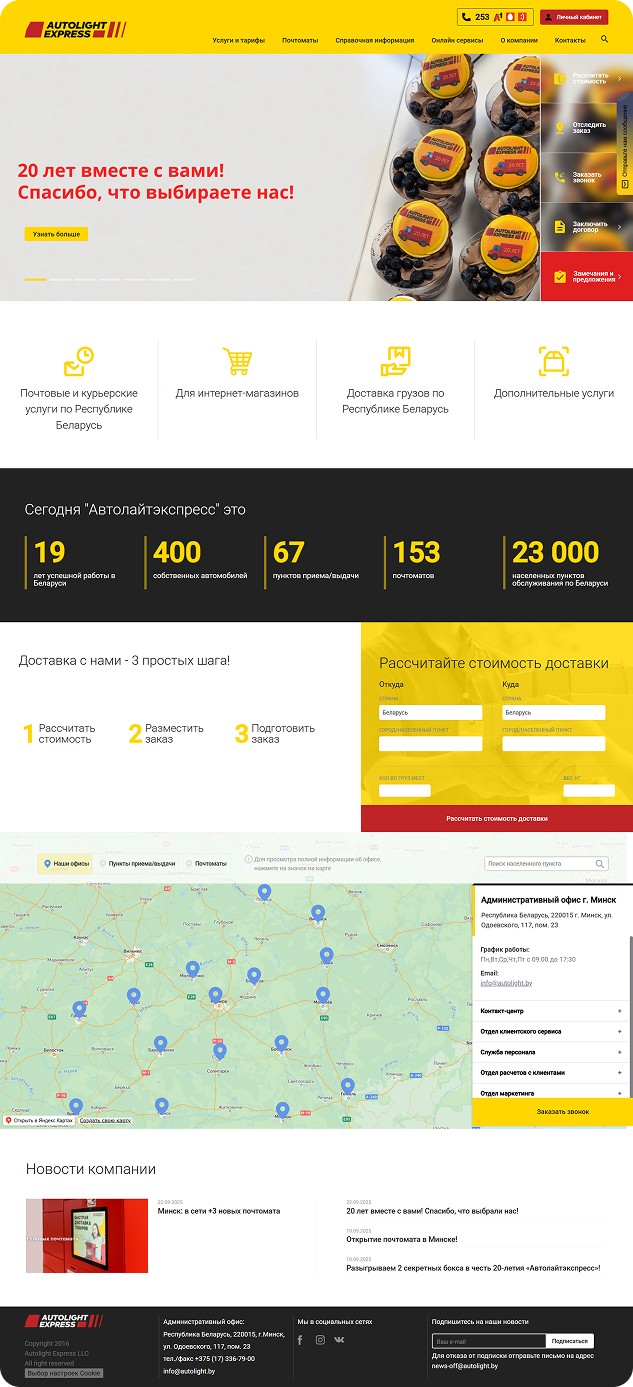Open Заключить договор side panel item
Image resolution: width=633 pixels, height=1387 pixels.
587,227
